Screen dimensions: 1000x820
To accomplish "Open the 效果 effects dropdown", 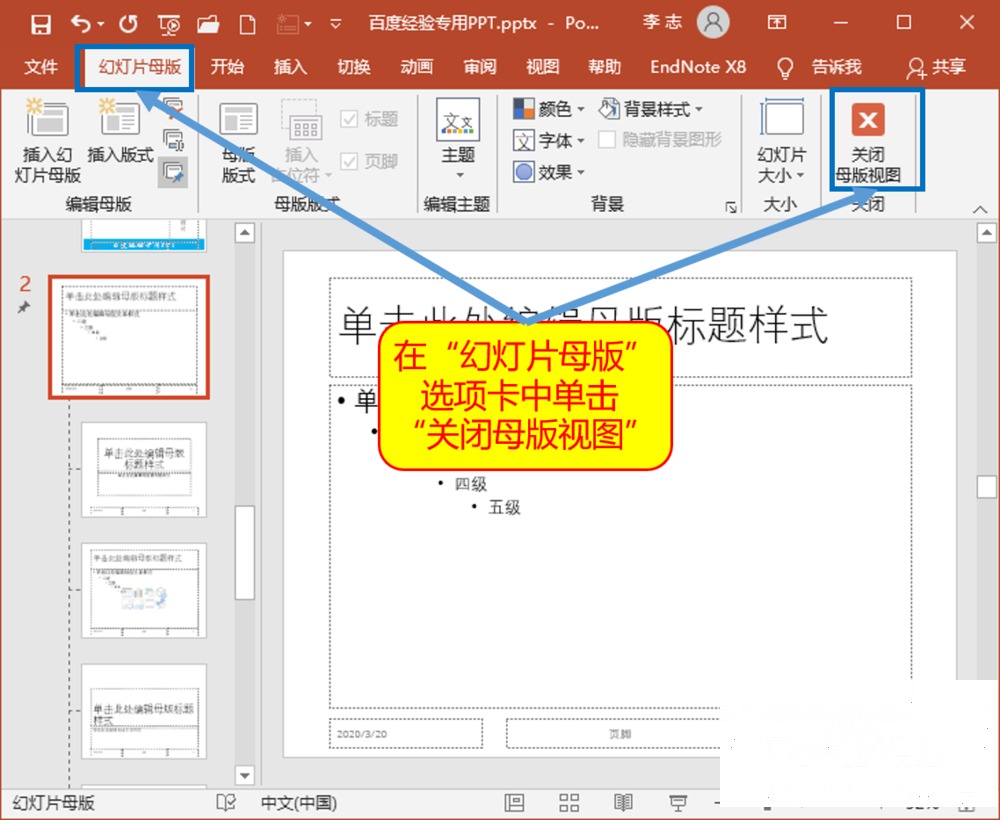I will point(549,172).
